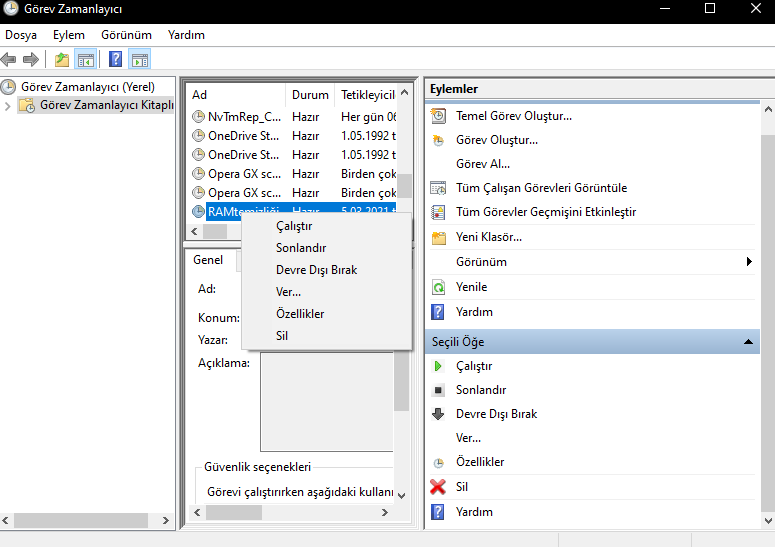
Task: Click the Tüm Çalışan Görevleri Görüntüle icon
Action: click(x=438, y=188)
